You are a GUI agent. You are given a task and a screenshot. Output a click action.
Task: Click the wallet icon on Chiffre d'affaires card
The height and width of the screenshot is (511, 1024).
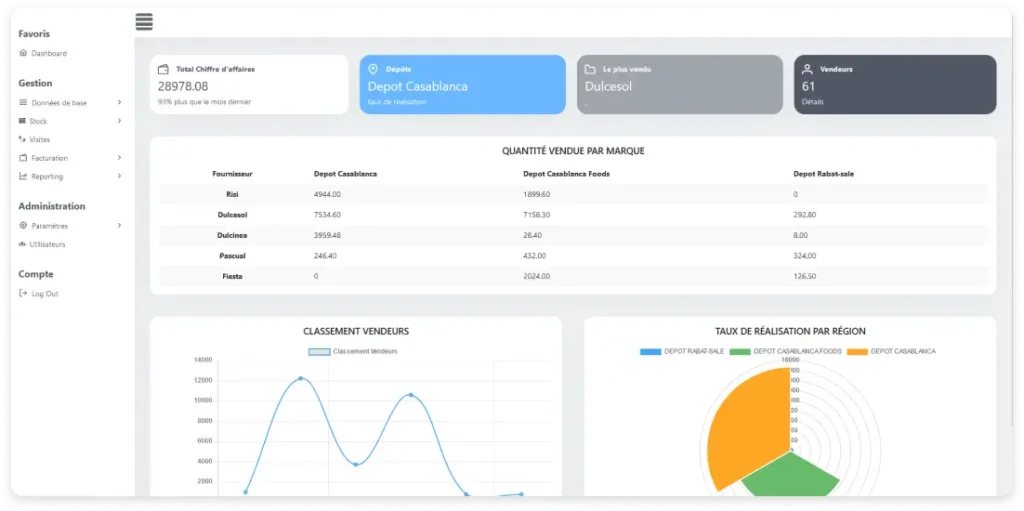tap(164, 69)
